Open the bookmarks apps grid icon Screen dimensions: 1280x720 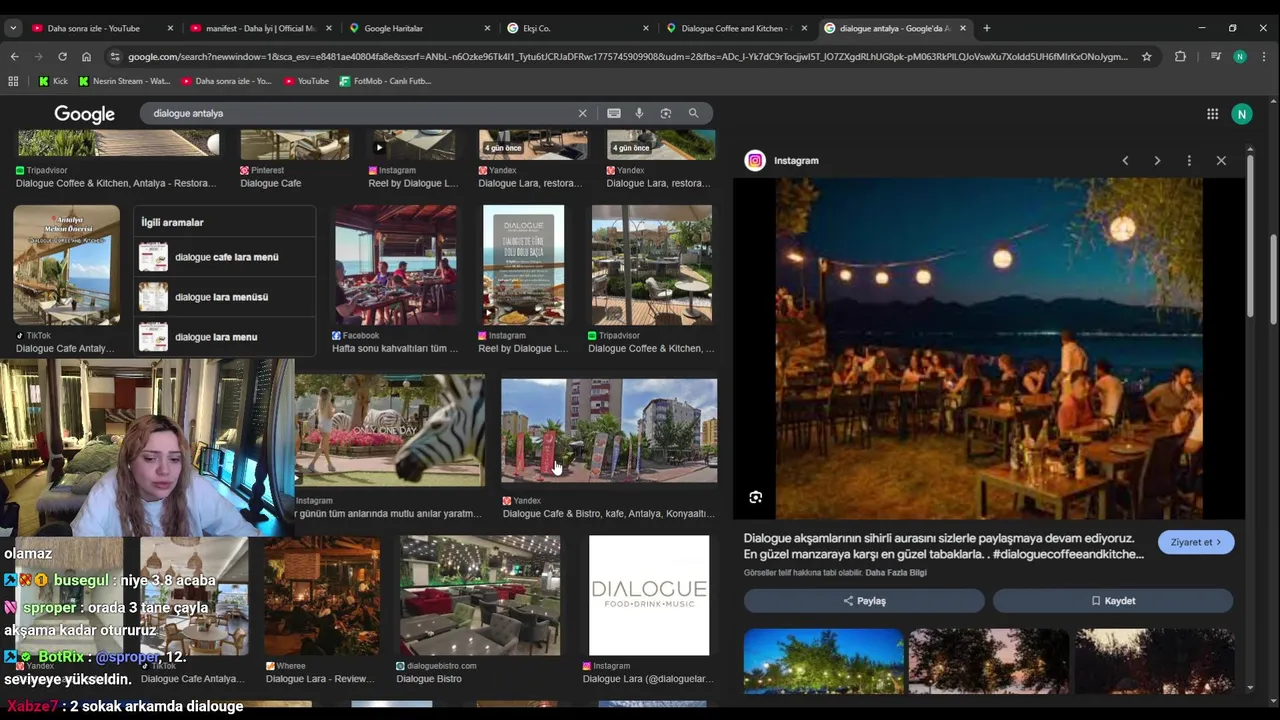coord(14,81)
